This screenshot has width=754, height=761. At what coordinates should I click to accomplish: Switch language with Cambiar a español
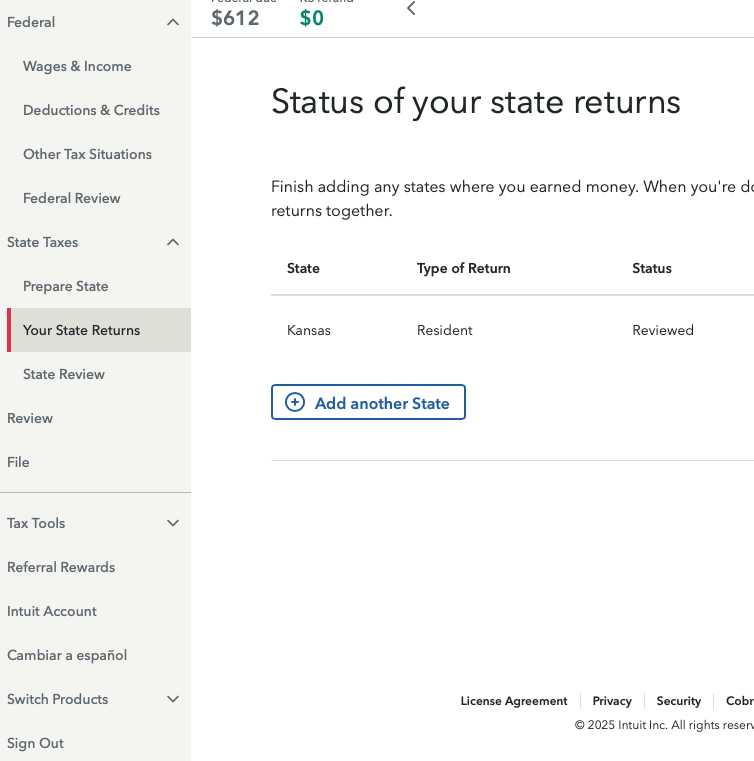coord(67,655)
